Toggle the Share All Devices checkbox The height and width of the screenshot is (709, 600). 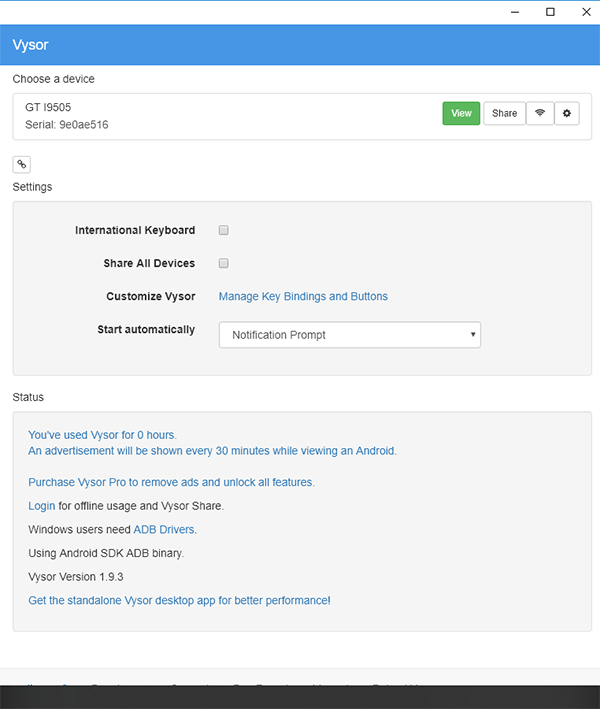coord(224,263)
